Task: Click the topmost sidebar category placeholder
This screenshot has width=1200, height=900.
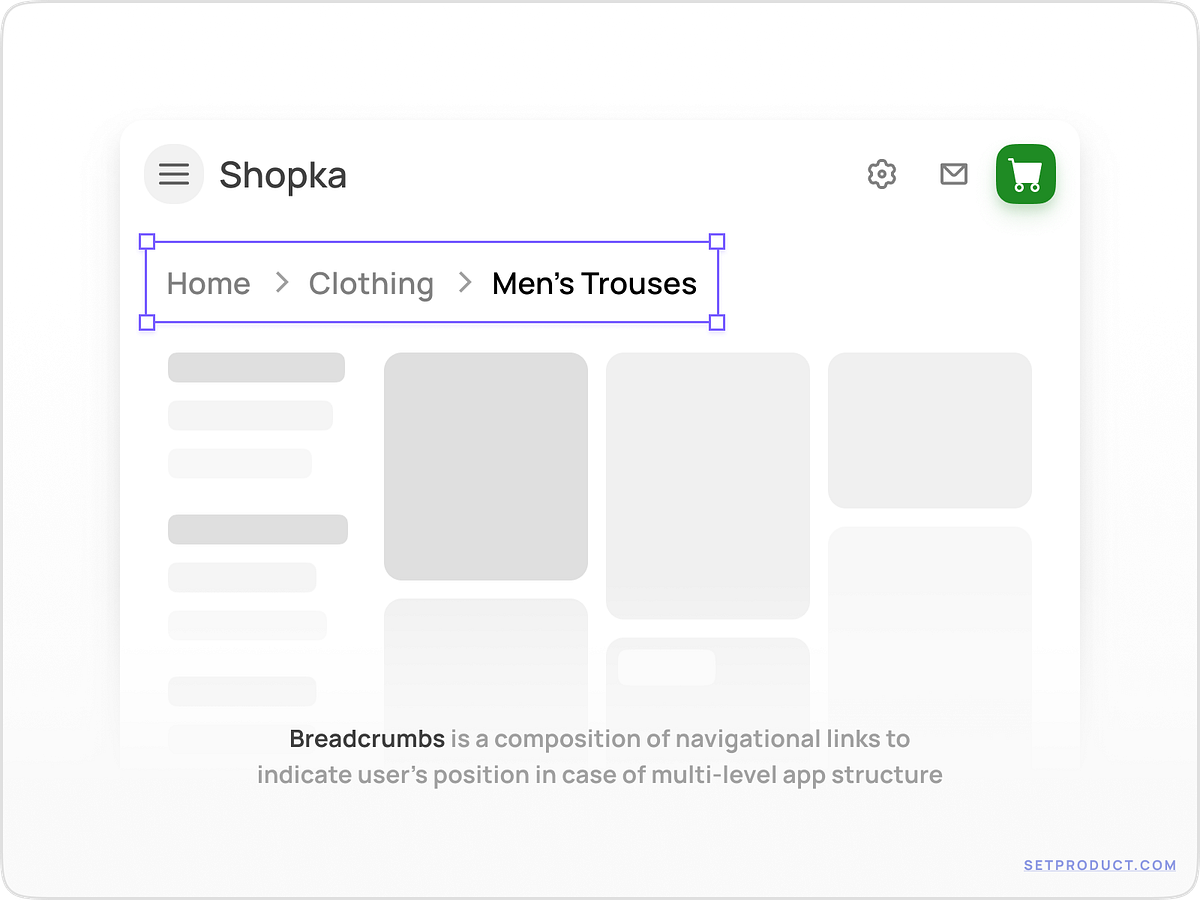Action: click(256, 367)
